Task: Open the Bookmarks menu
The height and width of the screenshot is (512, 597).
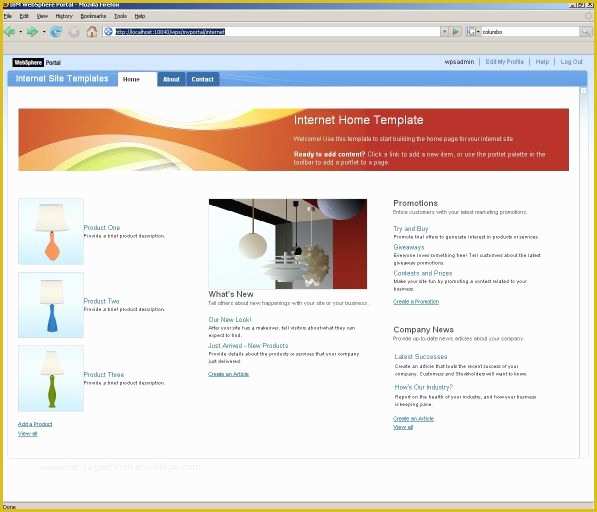Action: tap(93, 16)
